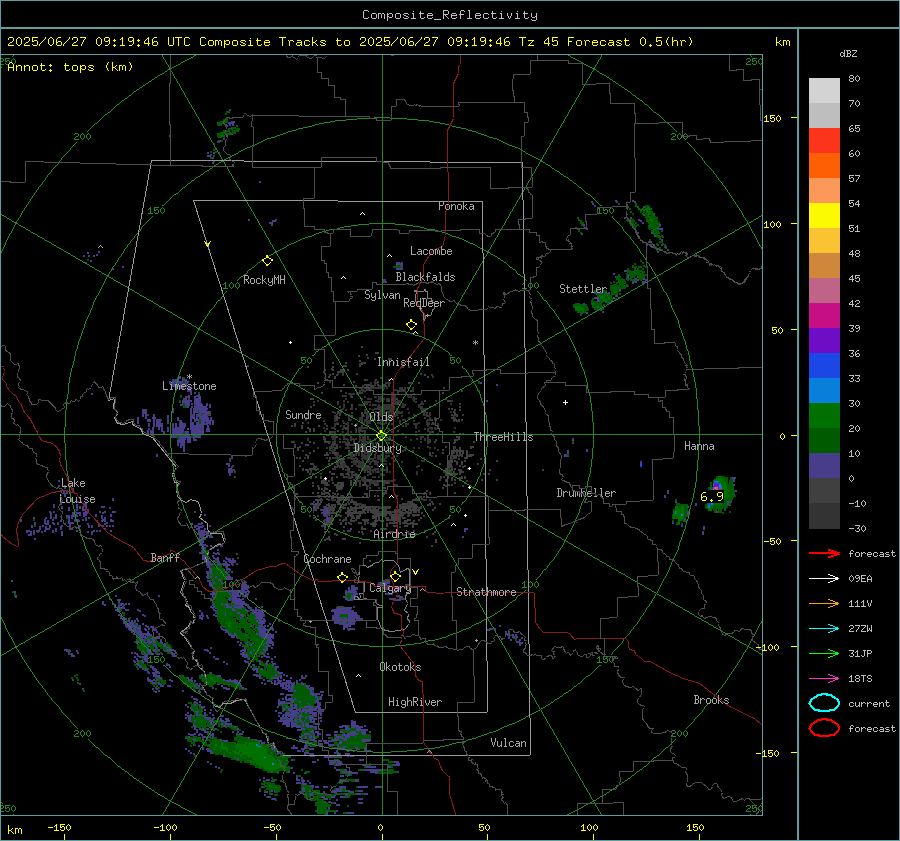Viewport: 900px width, 841px height.
Task: Click the Drumheller label
Action: coord(586,493)
